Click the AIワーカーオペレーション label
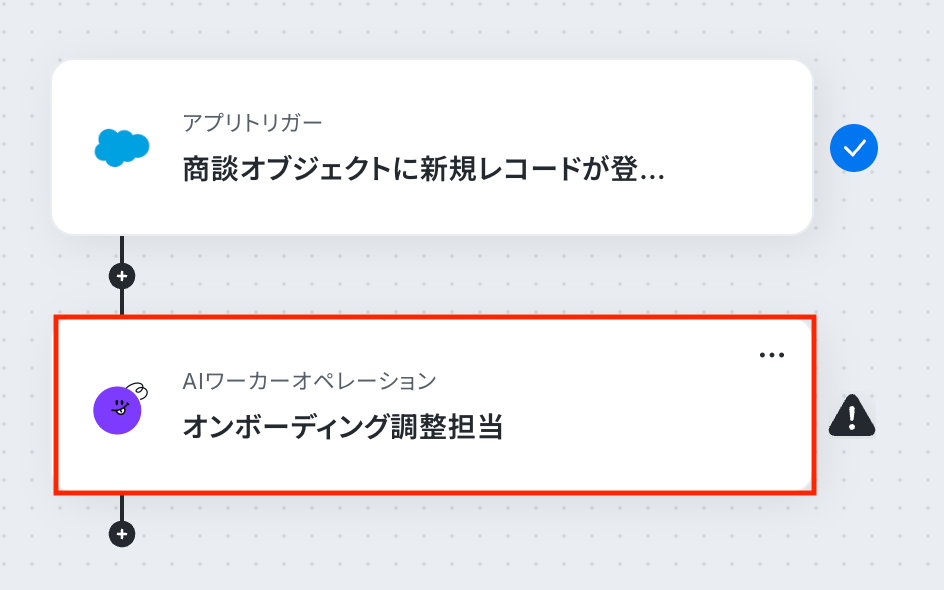The height and width of the screenshot is (590, 944). click(309, 381)
